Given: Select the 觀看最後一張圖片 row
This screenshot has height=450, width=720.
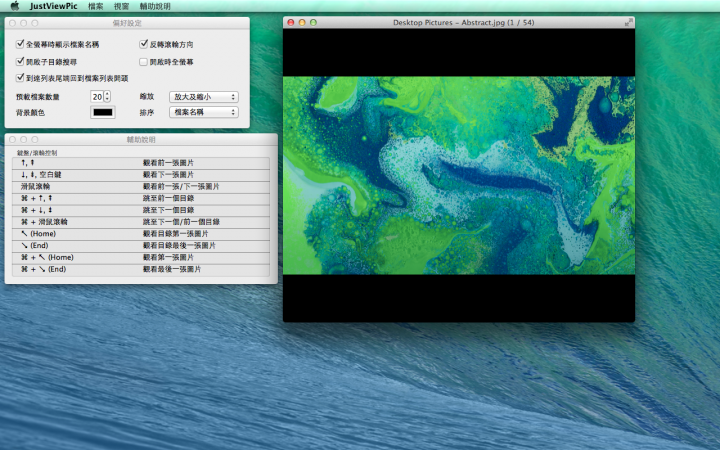Looking at the screenshot, I should [x=141, y=269].
